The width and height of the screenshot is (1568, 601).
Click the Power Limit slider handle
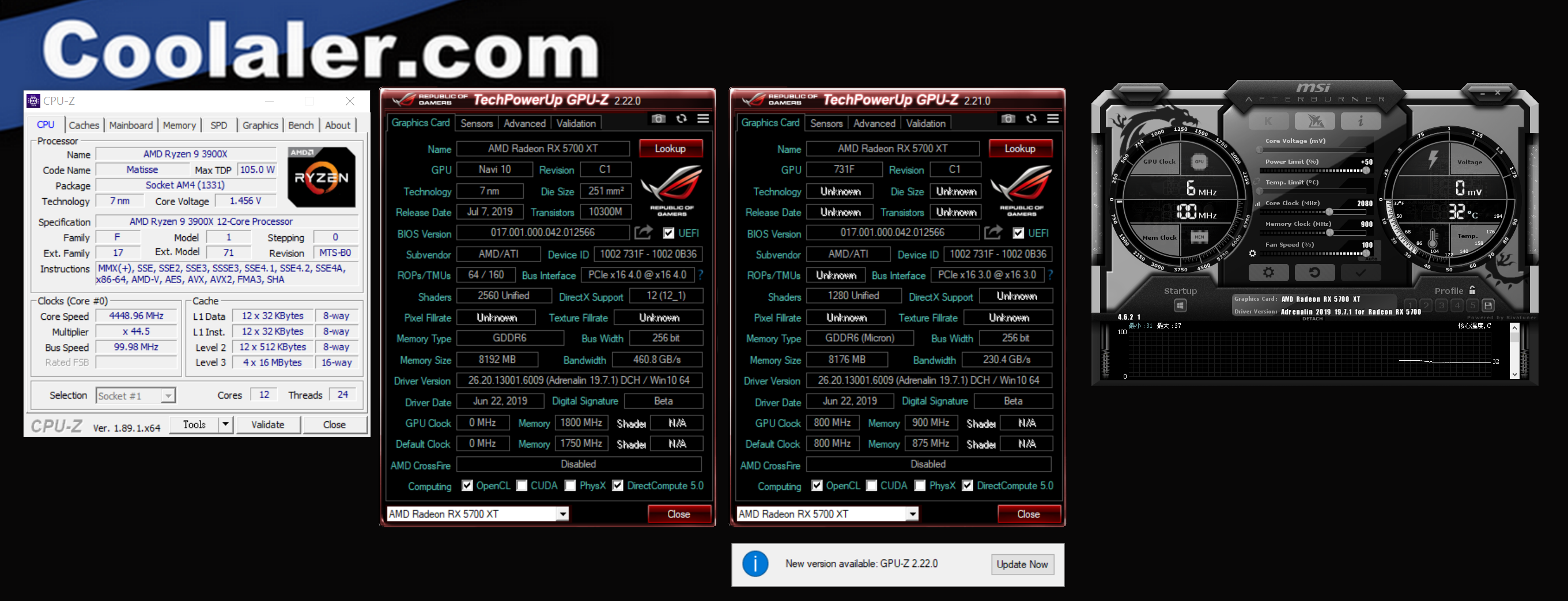1366,171
